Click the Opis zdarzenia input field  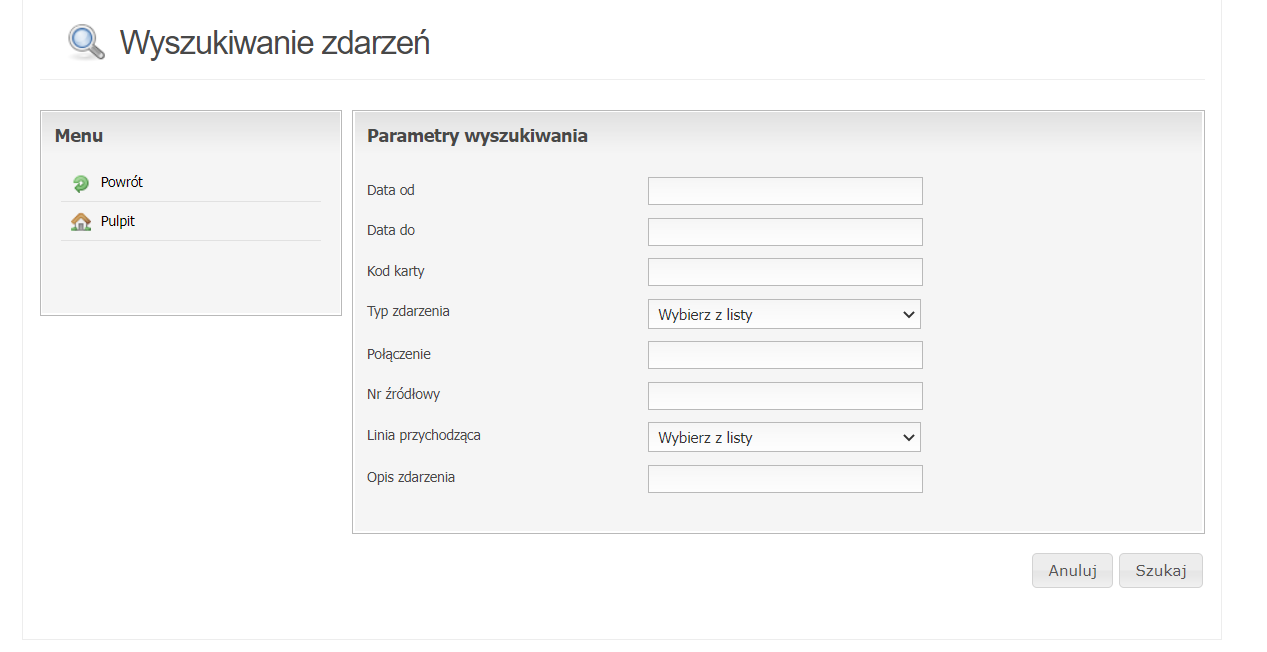point(785,479)
